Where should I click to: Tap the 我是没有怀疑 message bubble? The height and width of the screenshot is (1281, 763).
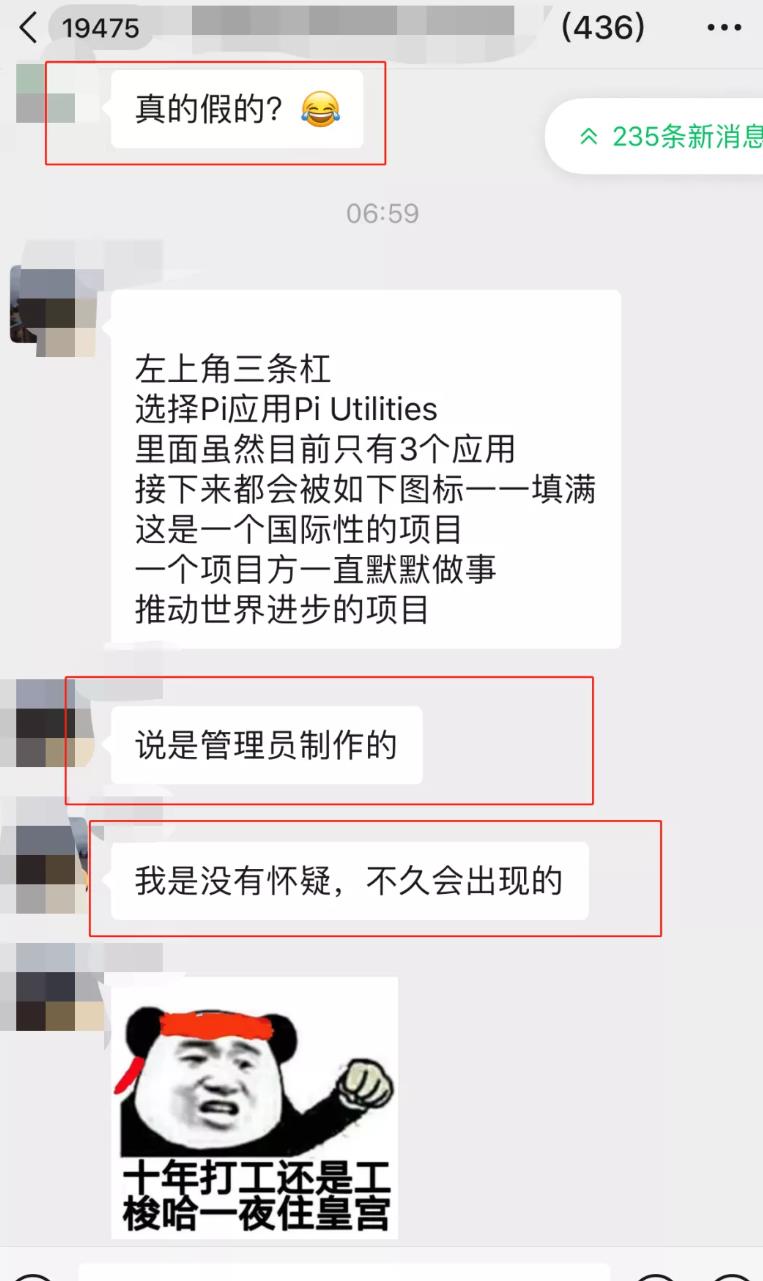point(350,881)
